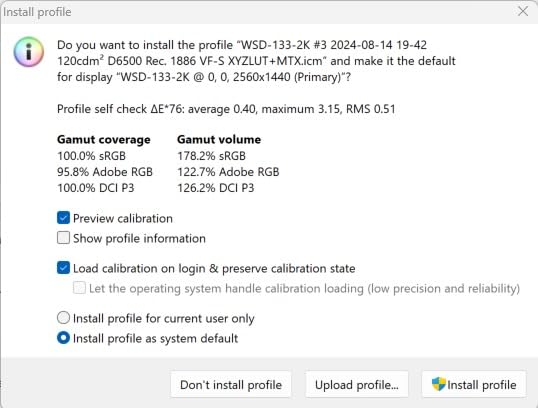The height and width of the screenshot is (408, 538).
Task: Toggle Load calibration on login checkbox
Action: pos(63,268)
